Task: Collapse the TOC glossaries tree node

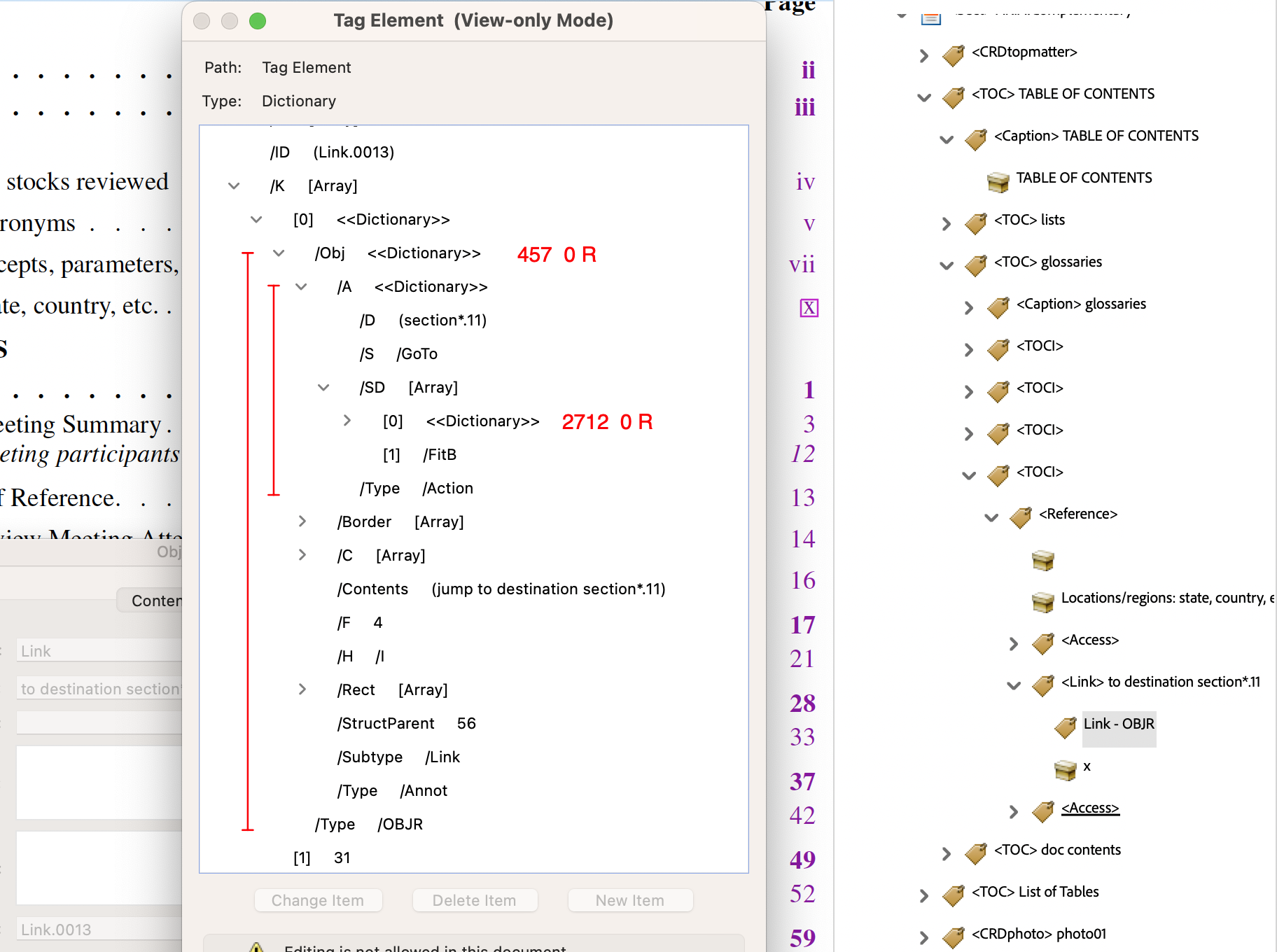Action: (x=947, y=265)
